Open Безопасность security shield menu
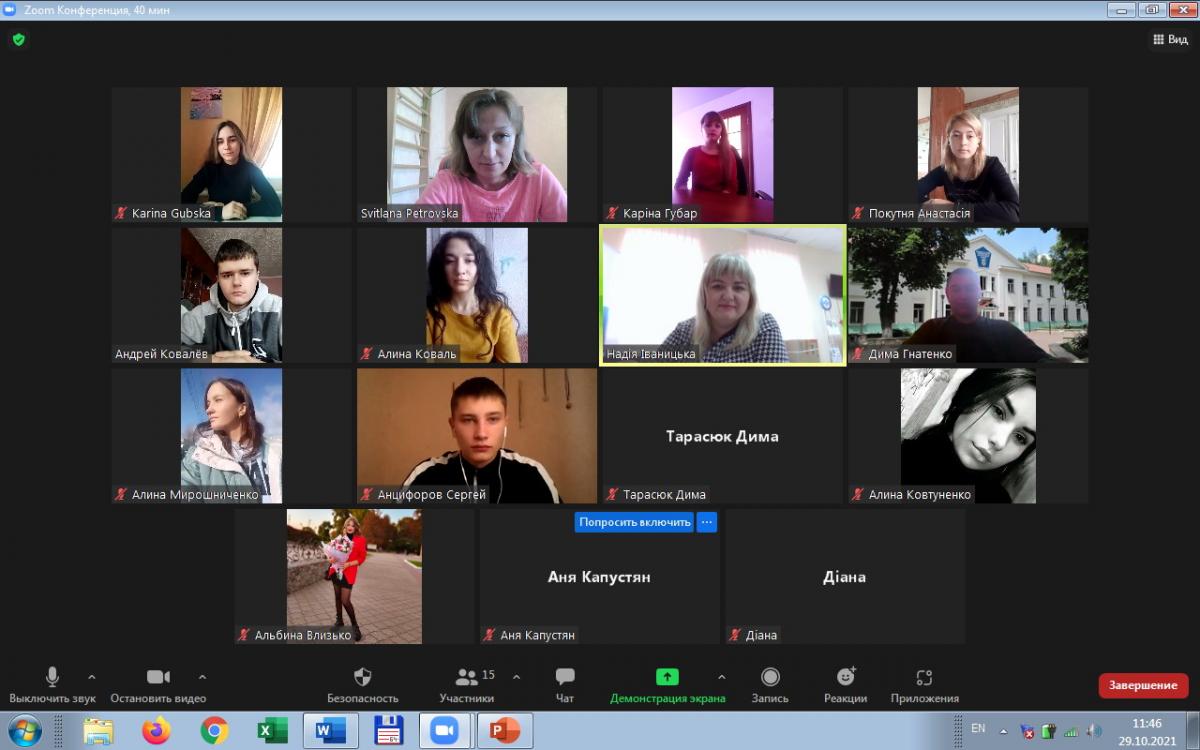 [x=363, y=685]
